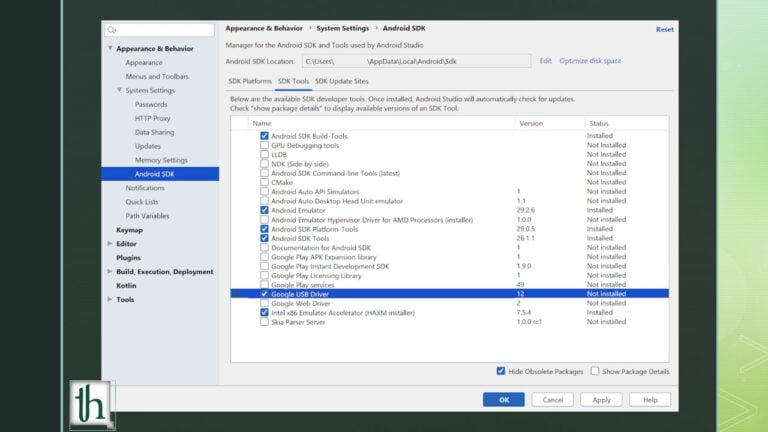
Task: Select Passwords under System Settings
Action: 151,104
